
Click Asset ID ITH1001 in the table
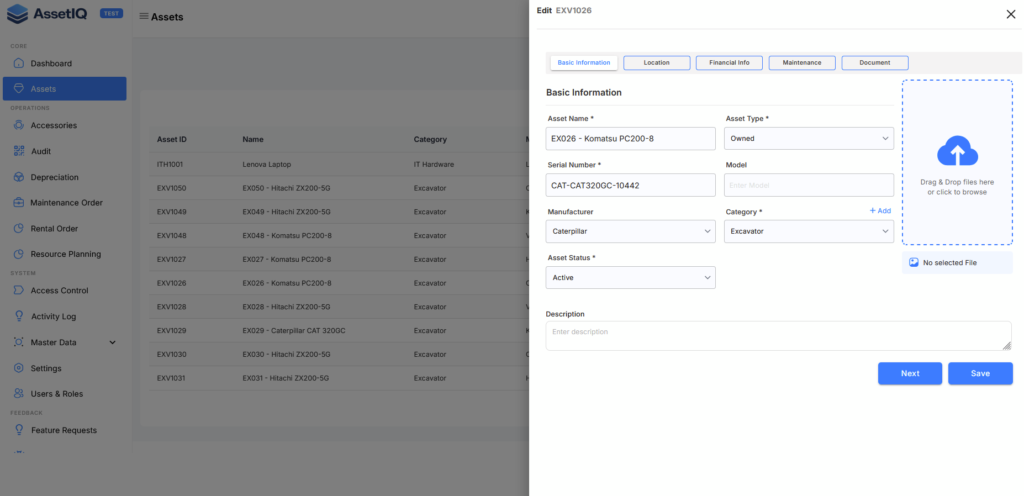click(x=170, y=164)
